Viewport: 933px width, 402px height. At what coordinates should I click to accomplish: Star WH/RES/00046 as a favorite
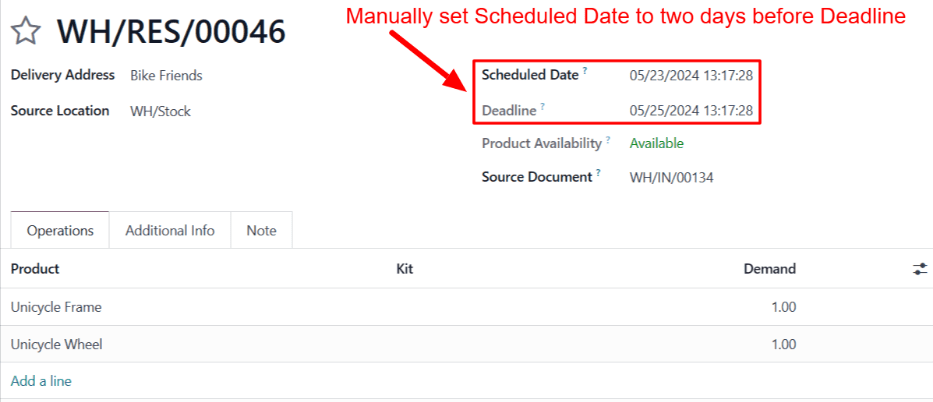(x=26, y=32)
